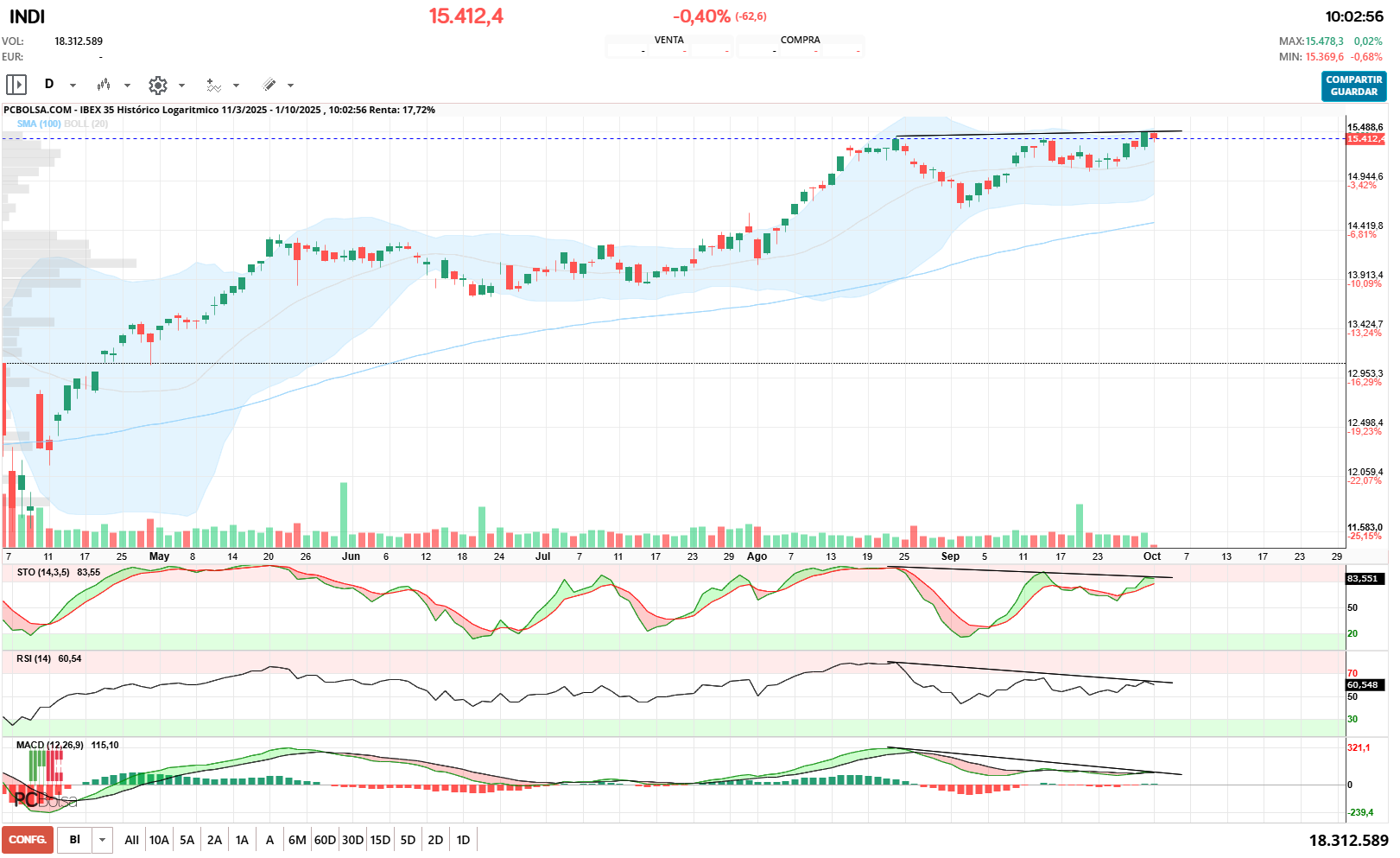Open the chart settings gear icon
The height and width of the screenshot is (858, 1400).
[157, 85]
